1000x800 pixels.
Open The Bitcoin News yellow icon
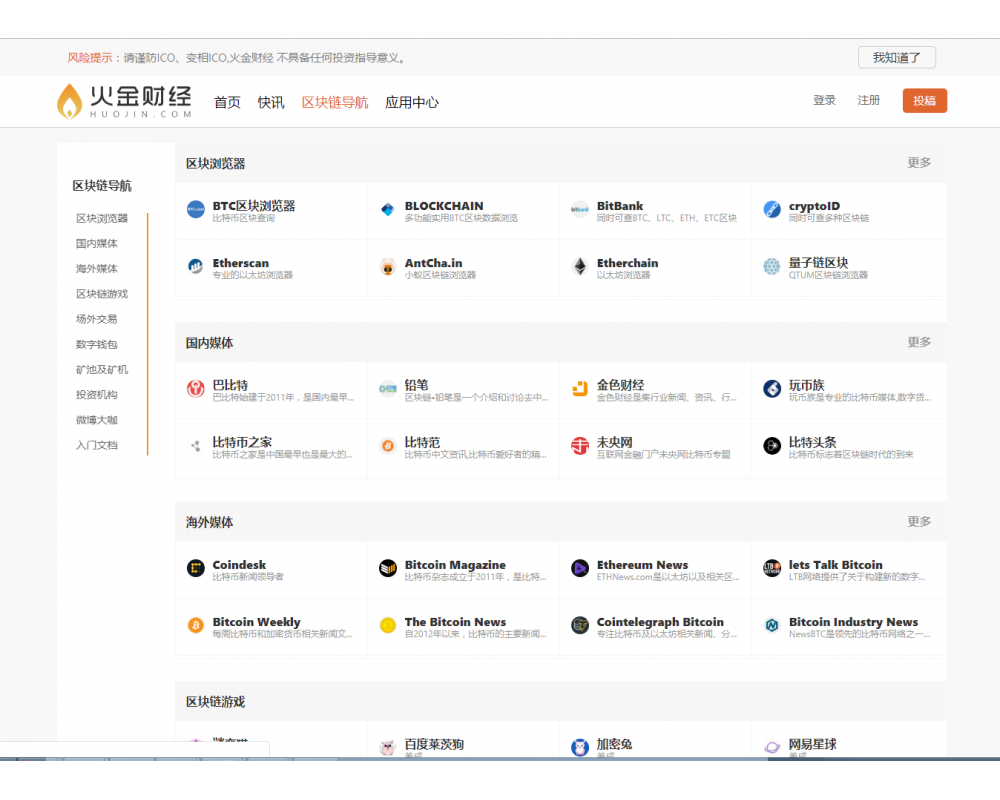[388, 625]
